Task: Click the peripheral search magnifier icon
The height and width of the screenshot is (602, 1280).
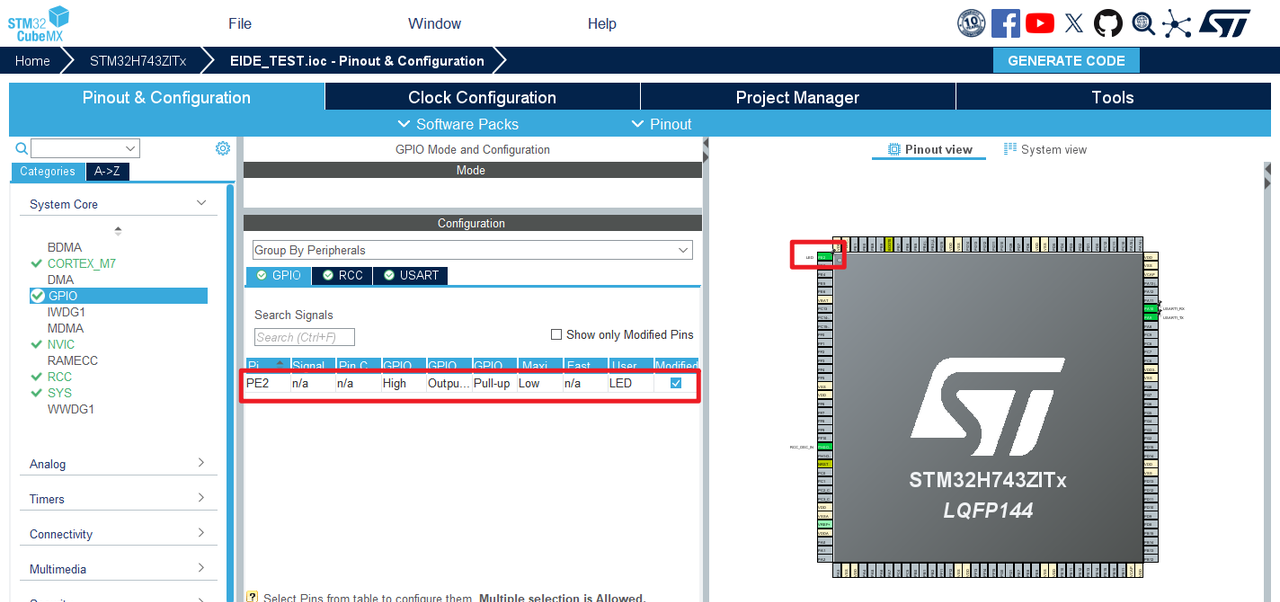Action: pyautogui.click(x=22, y=149)
